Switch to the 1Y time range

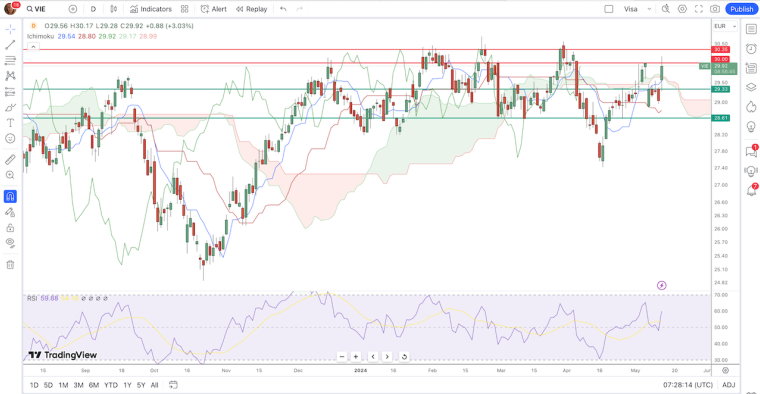127,385
